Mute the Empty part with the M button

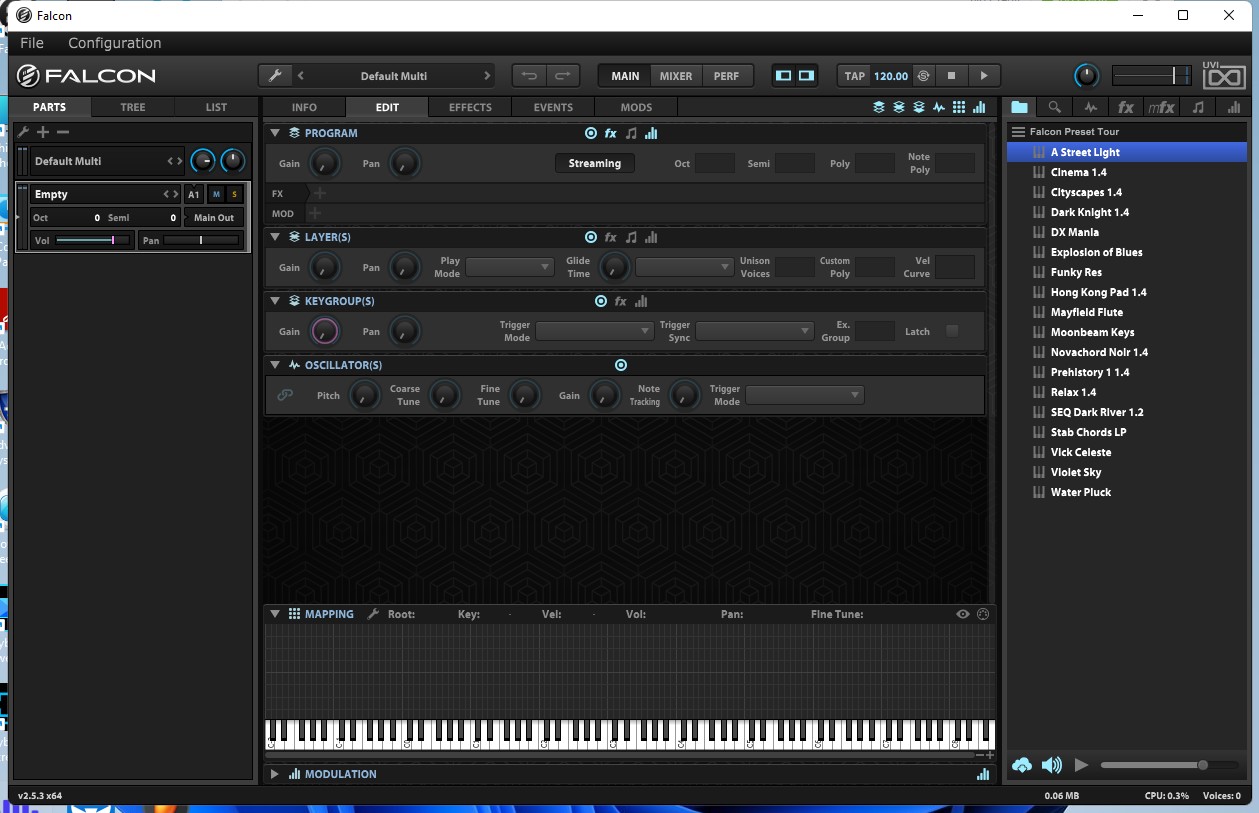coord(216,194)
